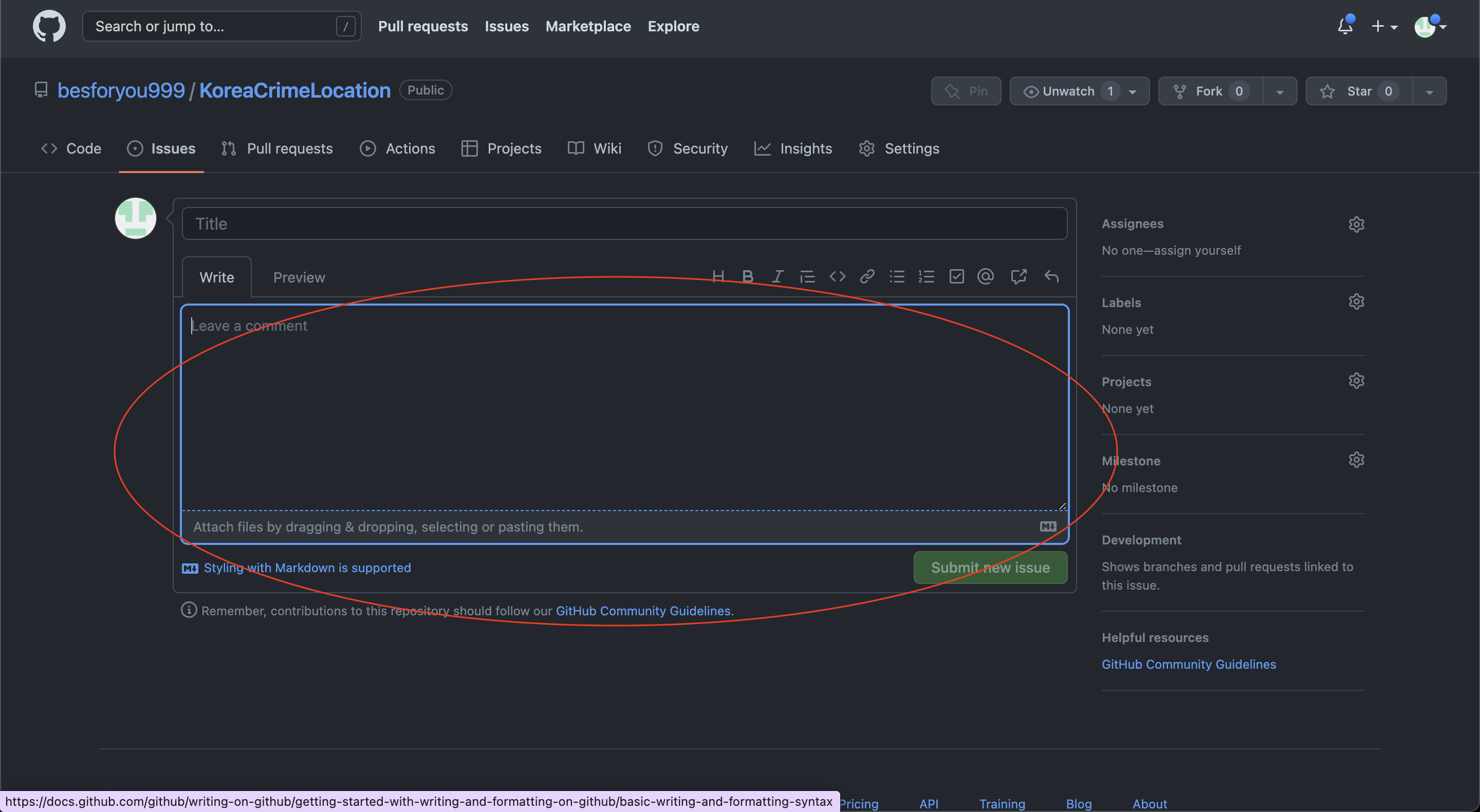Click the issue Title input field
Image resolution: width=1480 pixels, height=812 pixels.
point(624,224)
